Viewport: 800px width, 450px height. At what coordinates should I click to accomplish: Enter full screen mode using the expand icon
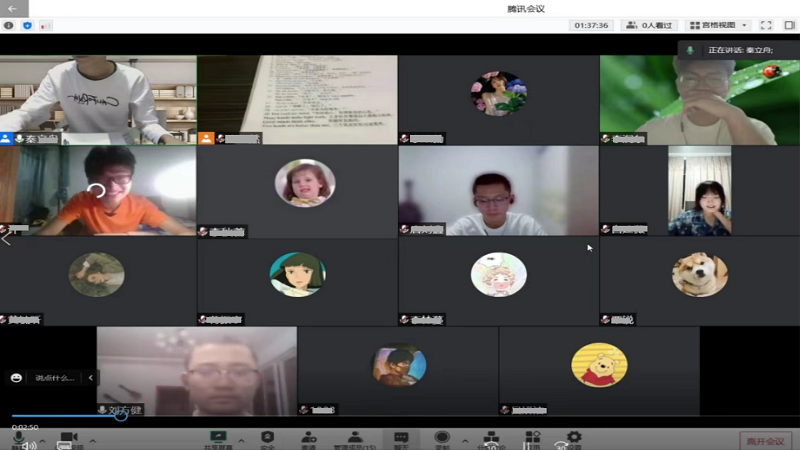[x=766, y=25]
